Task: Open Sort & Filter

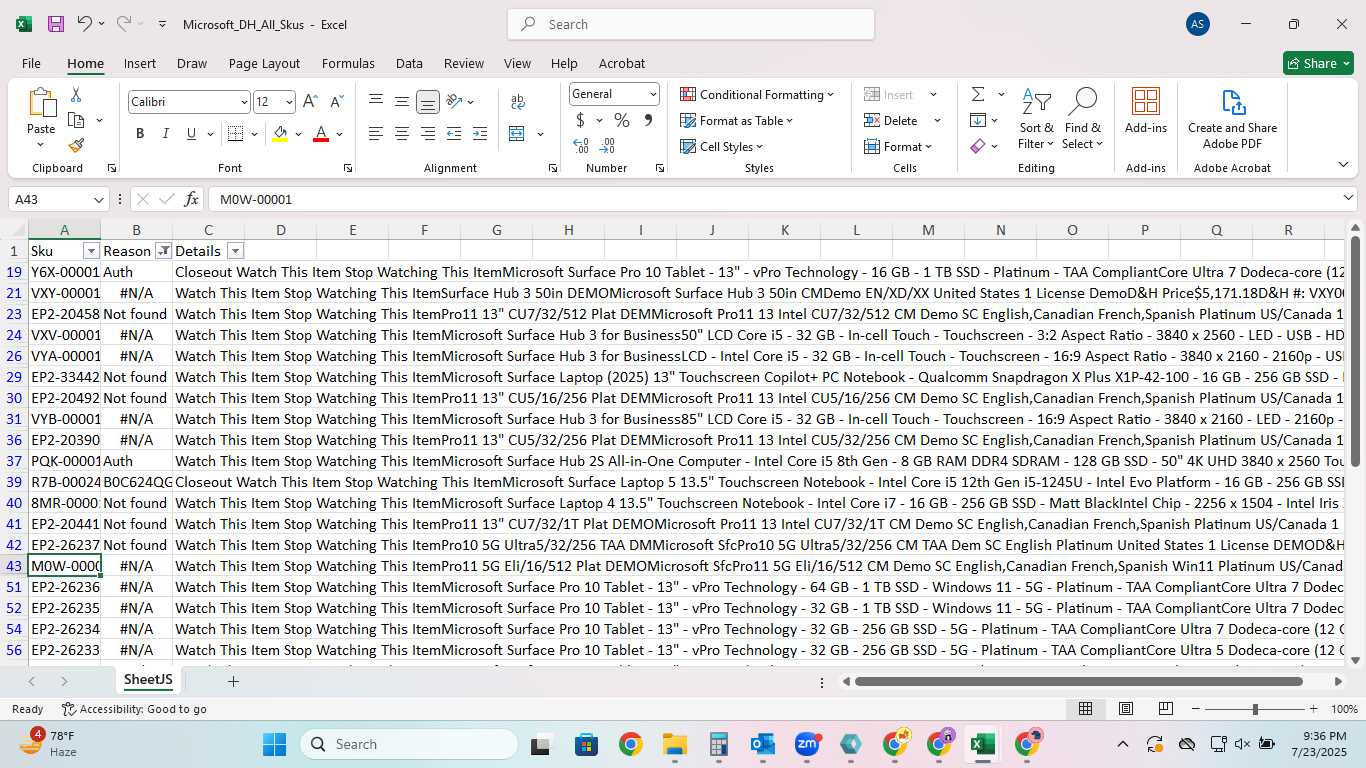Action: click(1036, 119)
